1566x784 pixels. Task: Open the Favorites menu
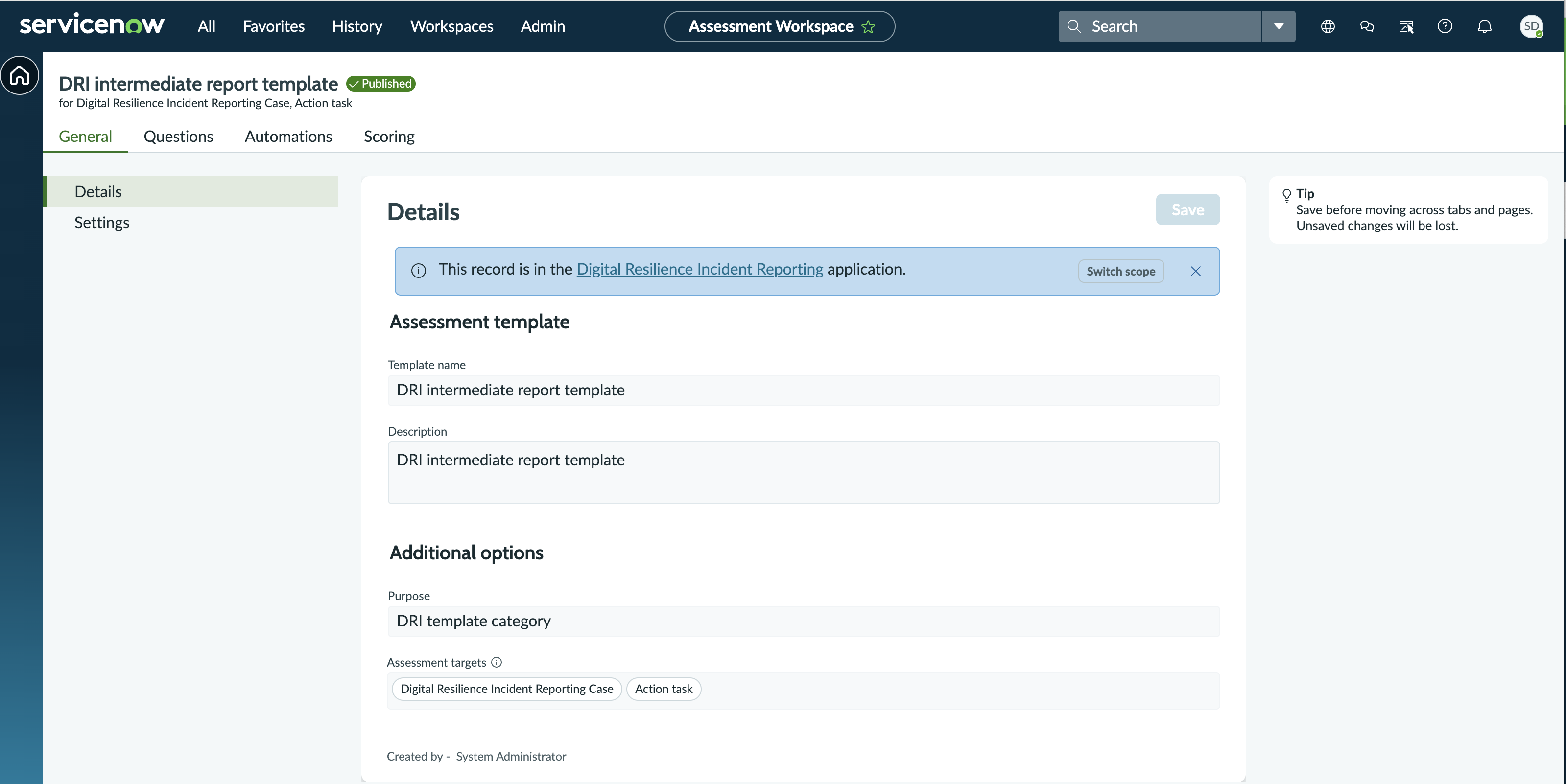[274, 26]
